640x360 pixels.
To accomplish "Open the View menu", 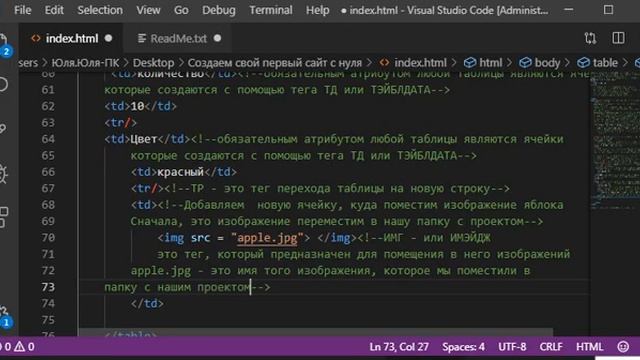I will (148, 10).
